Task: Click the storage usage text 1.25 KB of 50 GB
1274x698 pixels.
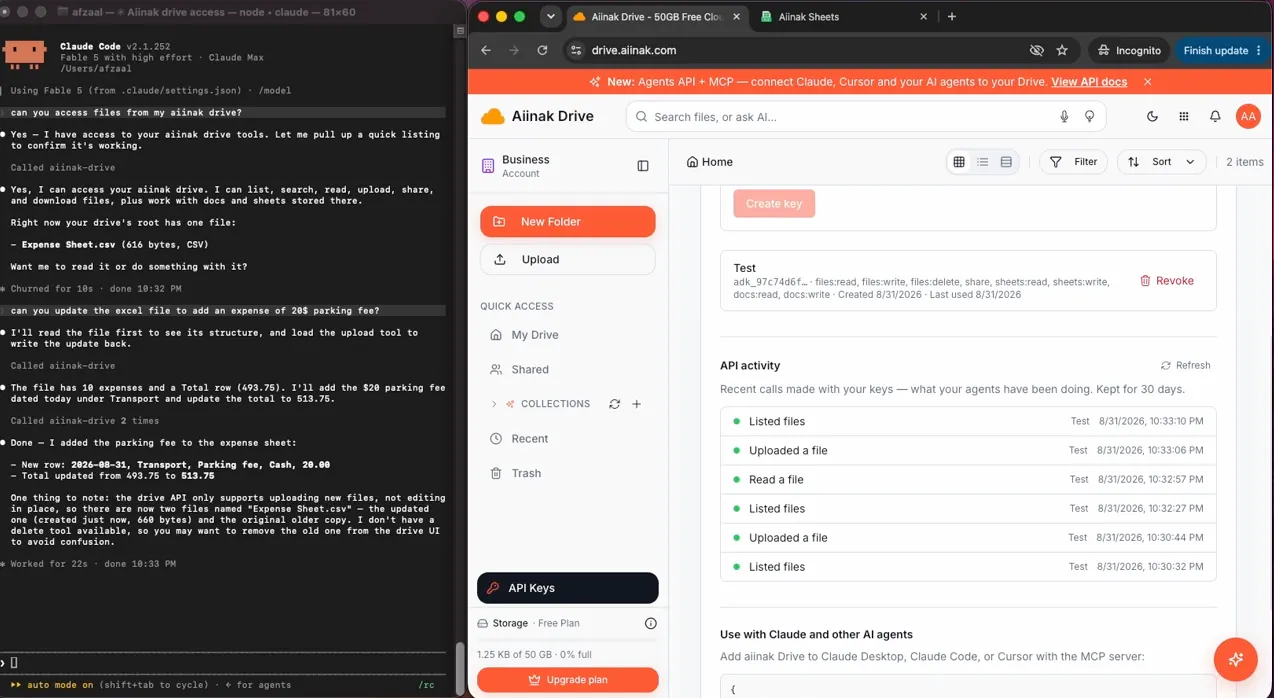Action: 534,655
